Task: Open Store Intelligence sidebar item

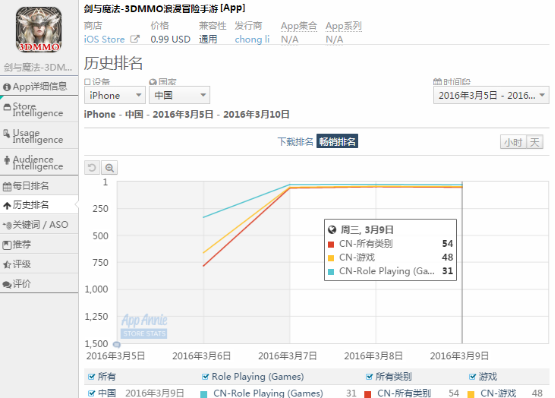Action: pyautogui.click(x=39, y=109)
